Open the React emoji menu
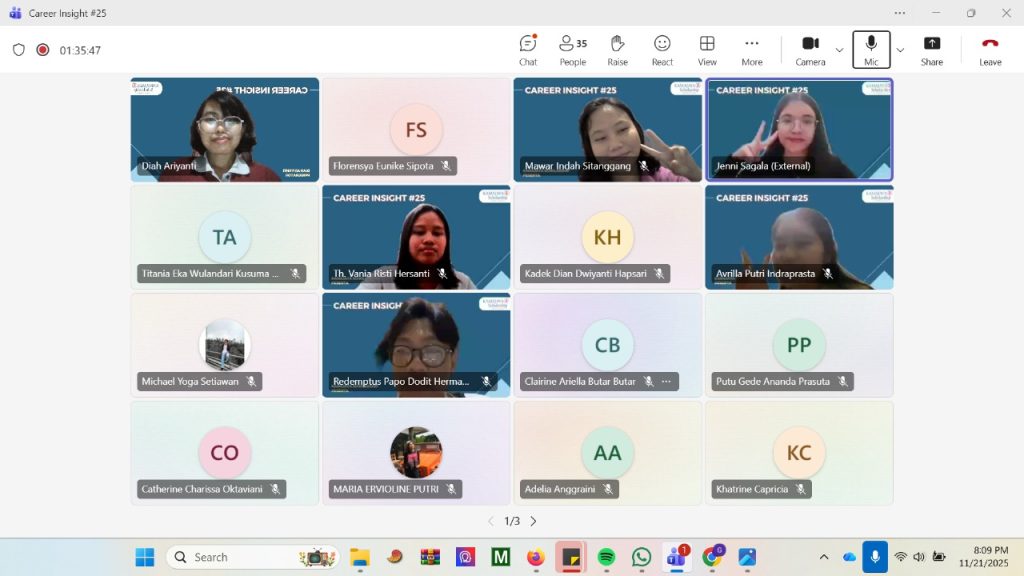Viewport: 1024px width, 576px height. (x=662, y=49)
